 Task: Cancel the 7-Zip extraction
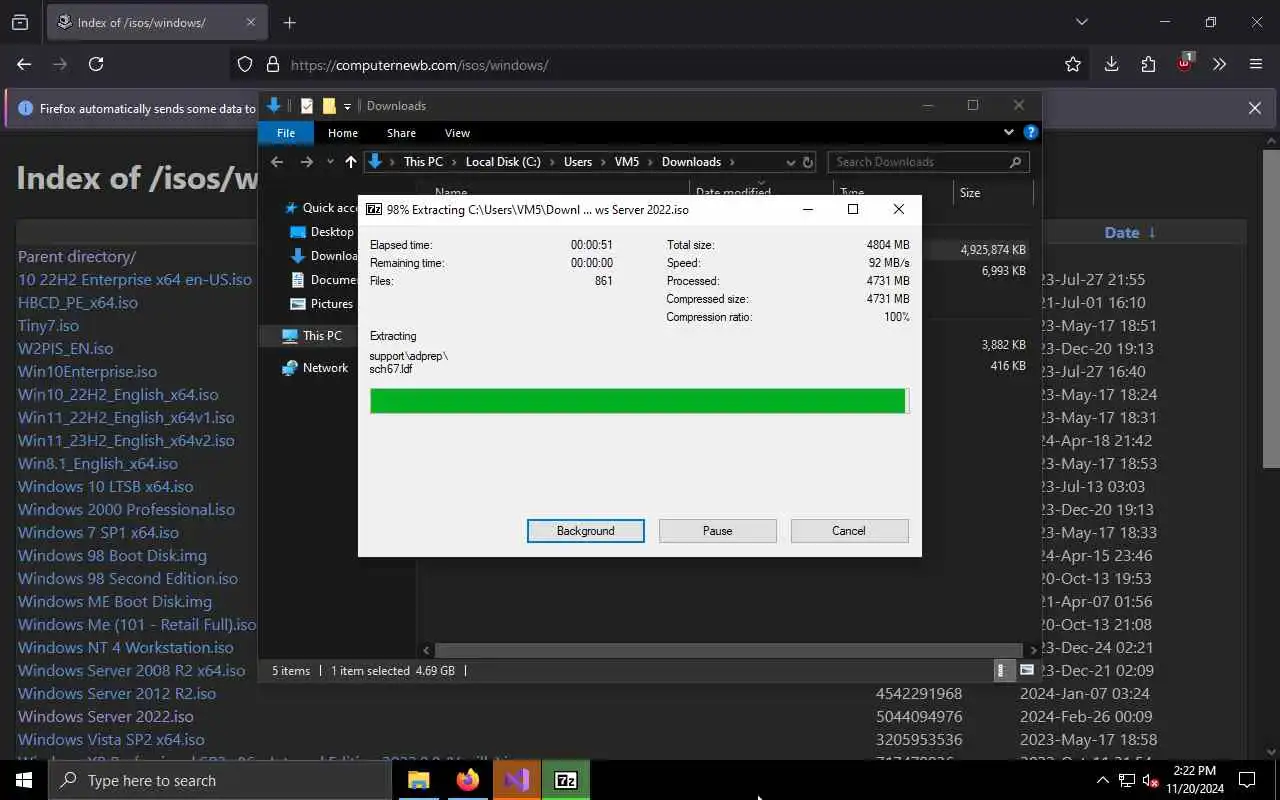[x=849, y=531]
